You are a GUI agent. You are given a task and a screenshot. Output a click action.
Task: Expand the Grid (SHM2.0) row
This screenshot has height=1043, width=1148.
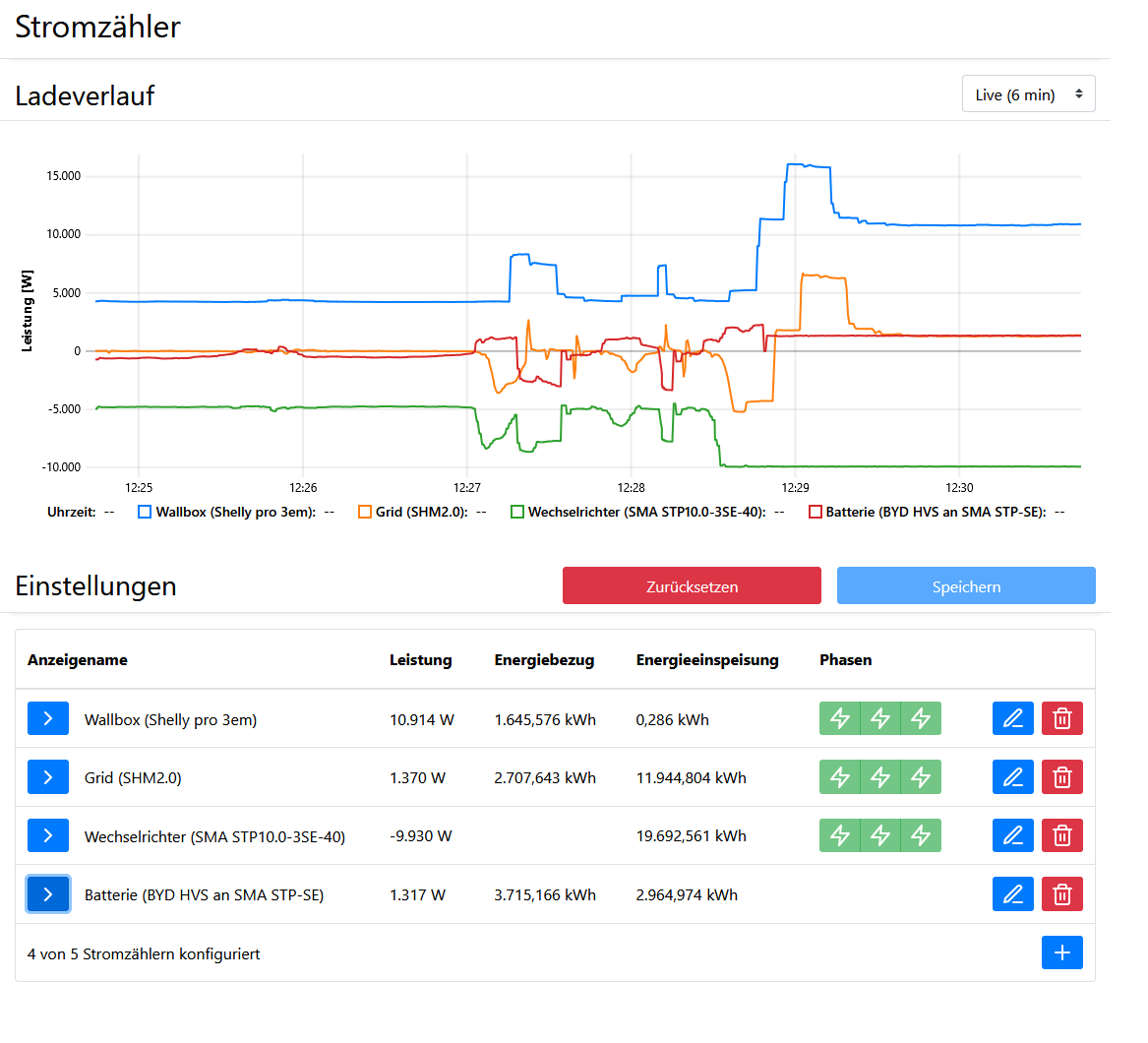(x=48, y=777)
